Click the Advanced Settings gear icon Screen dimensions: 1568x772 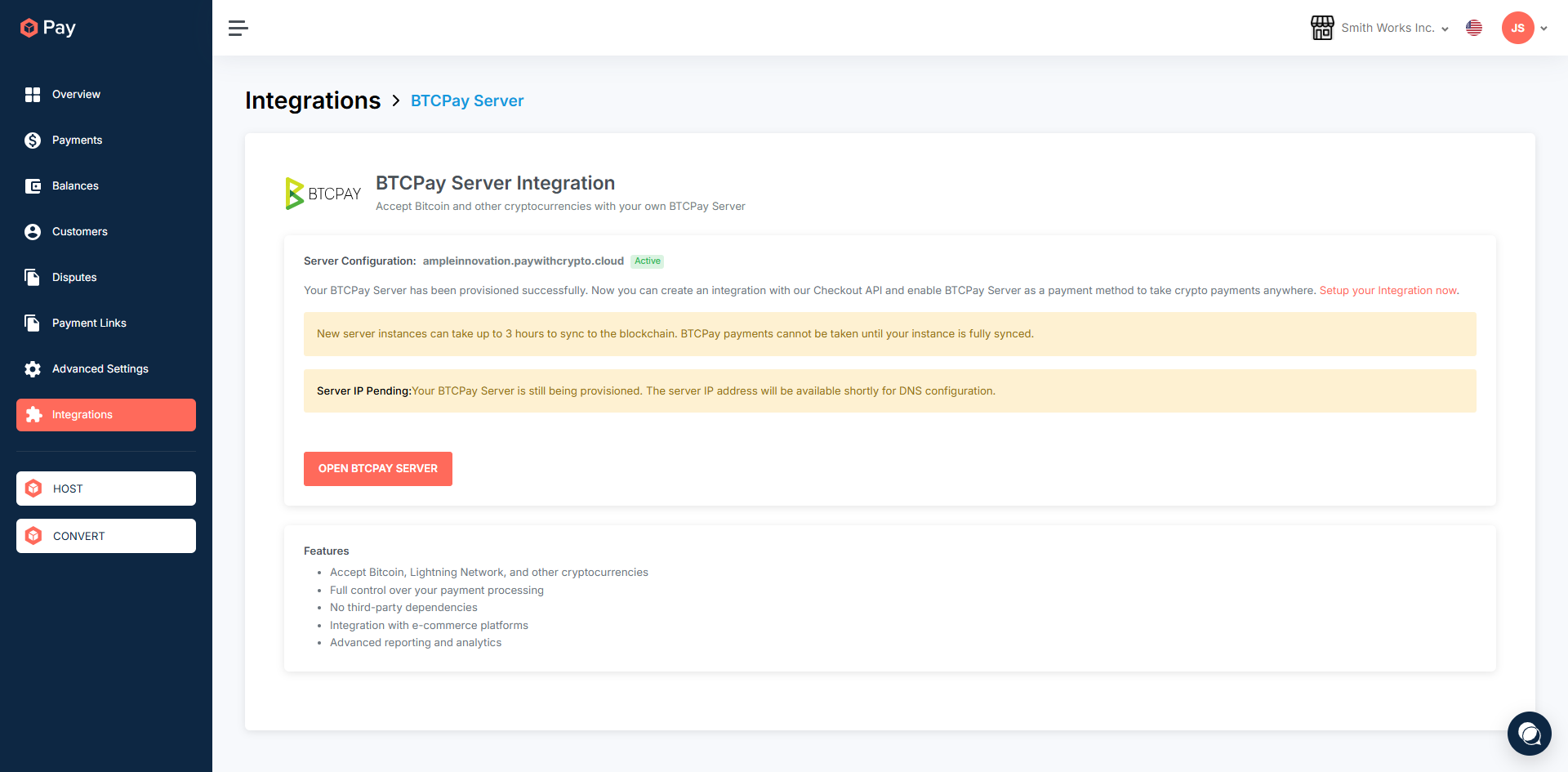(x=33, y=369)
